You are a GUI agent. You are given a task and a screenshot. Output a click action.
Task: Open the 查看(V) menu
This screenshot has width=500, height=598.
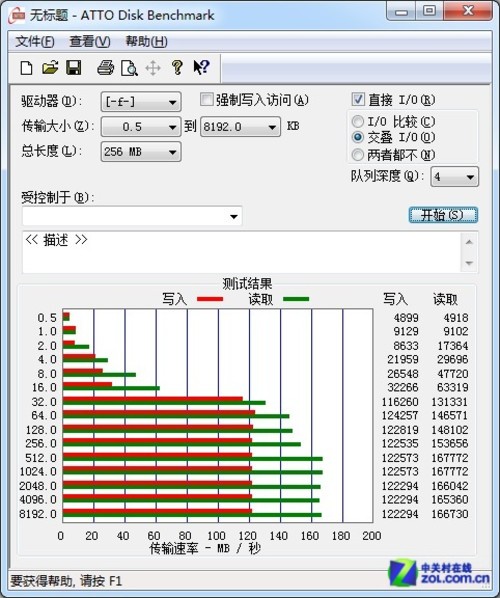90,41
